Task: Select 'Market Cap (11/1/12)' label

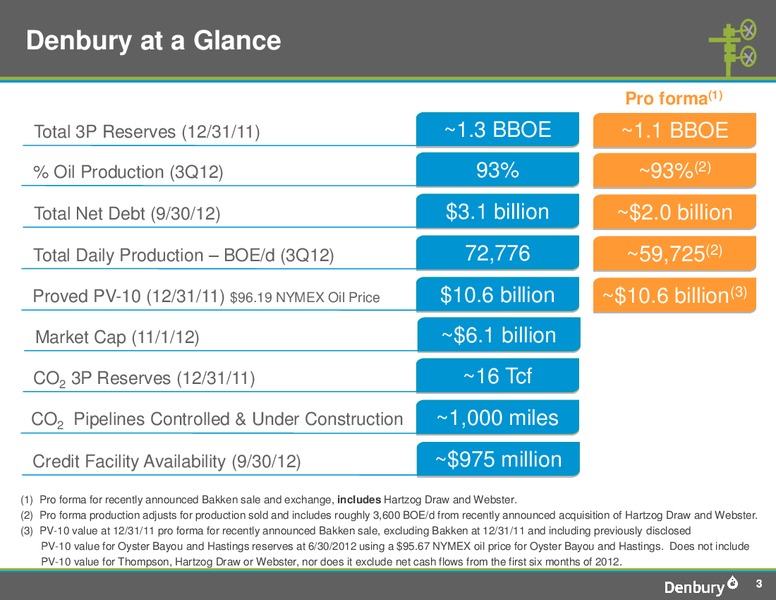Action: tap(117, 338)
